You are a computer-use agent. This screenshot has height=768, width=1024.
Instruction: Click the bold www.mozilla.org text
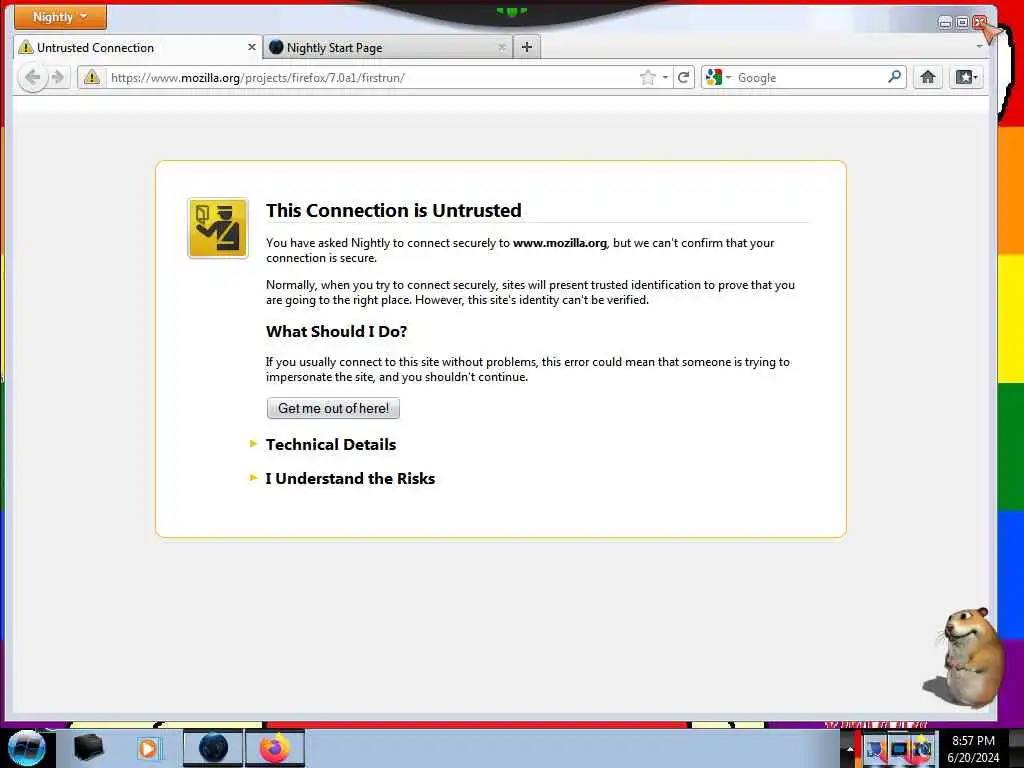[560, 243]
